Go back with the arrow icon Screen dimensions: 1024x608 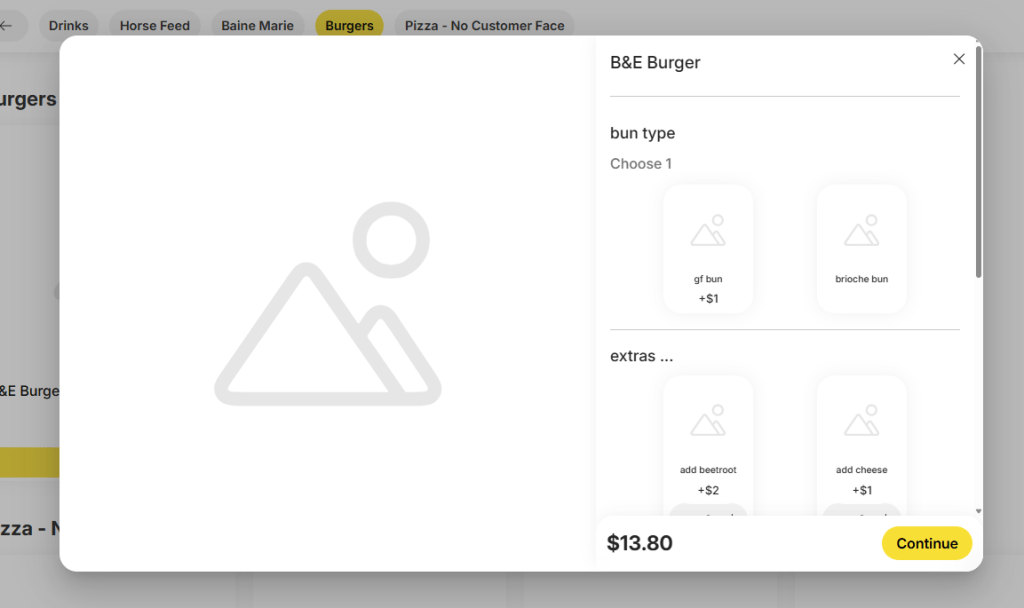coord(7,25)
